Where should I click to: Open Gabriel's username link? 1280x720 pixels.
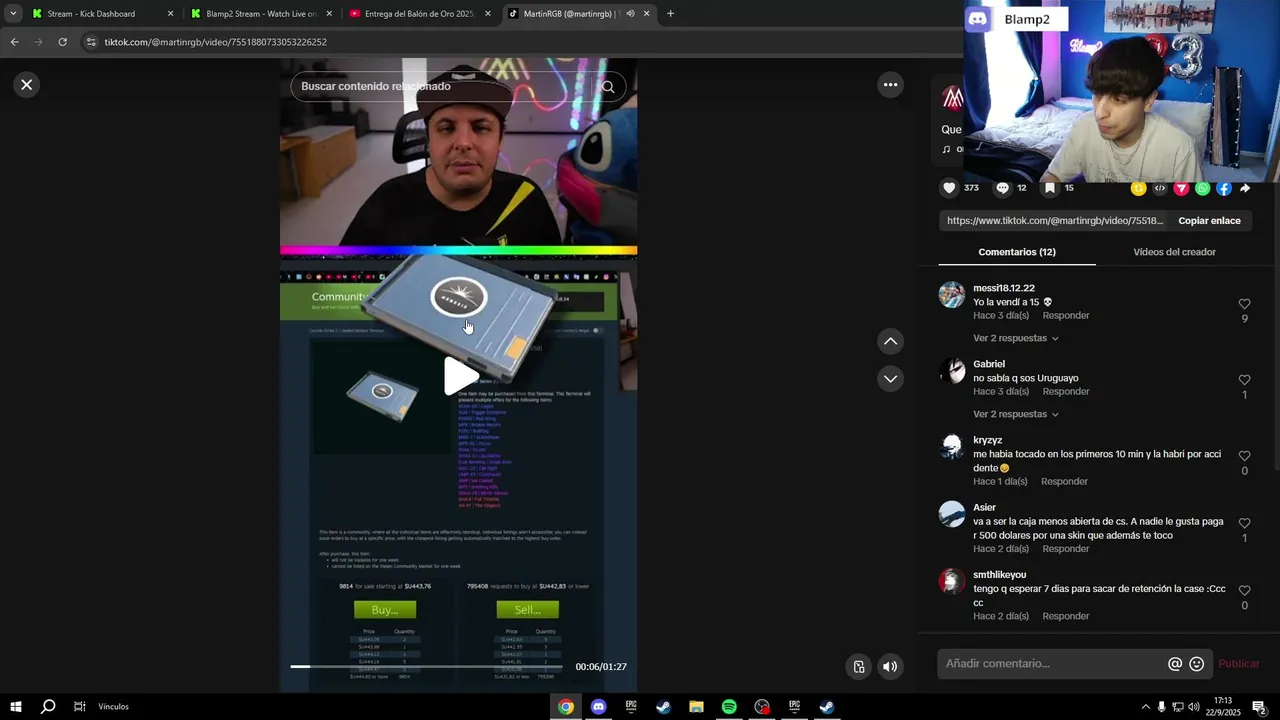[989, 364]
